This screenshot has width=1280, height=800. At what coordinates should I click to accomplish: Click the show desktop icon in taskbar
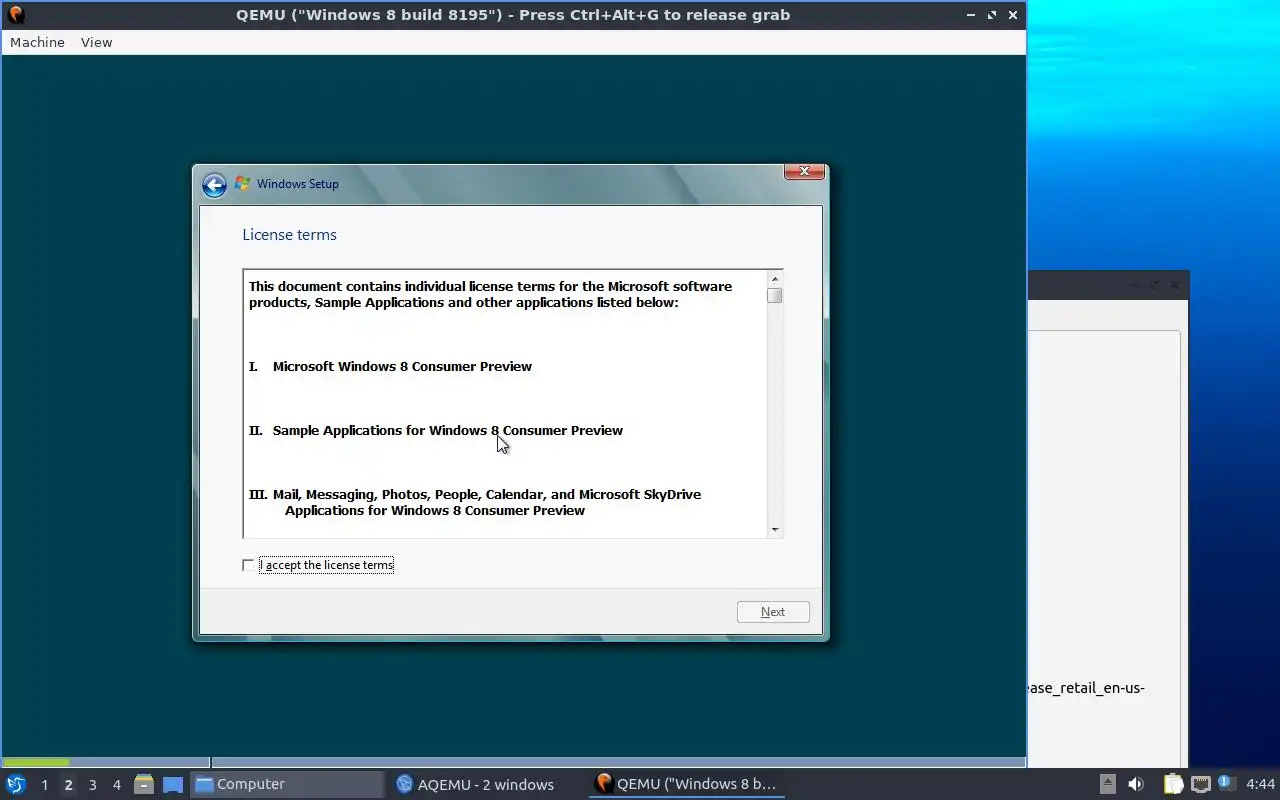[x=173, y=784]
